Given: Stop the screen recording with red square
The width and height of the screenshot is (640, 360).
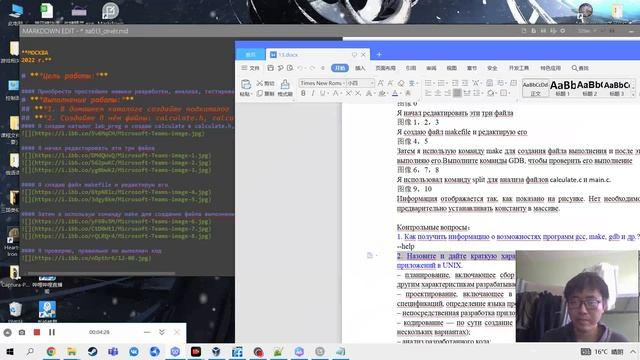Looking at the screenshot, I should point(37,332).
